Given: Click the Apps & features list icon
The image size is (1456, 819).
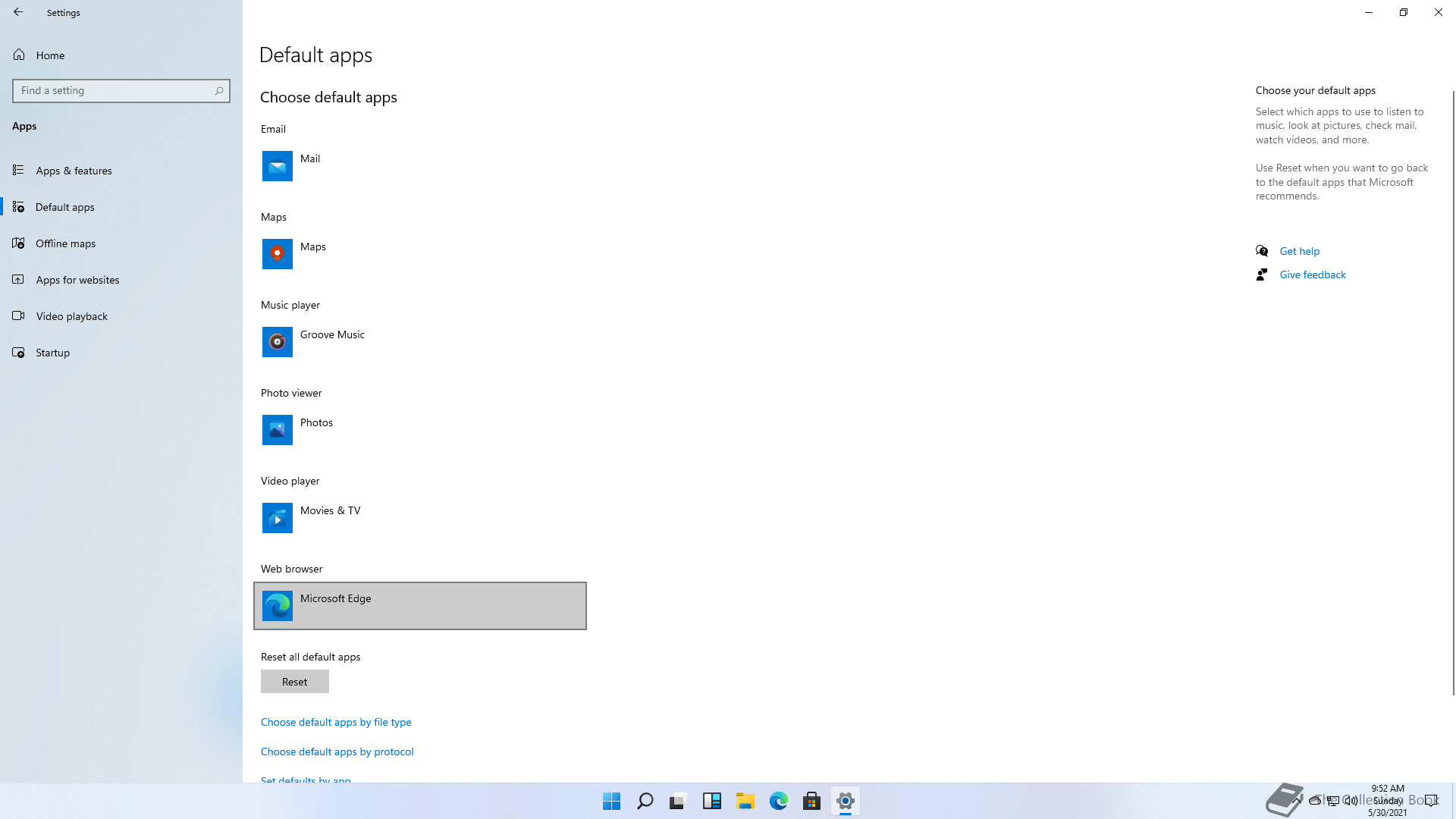Looking at the screenshot, I should (18, 170).
